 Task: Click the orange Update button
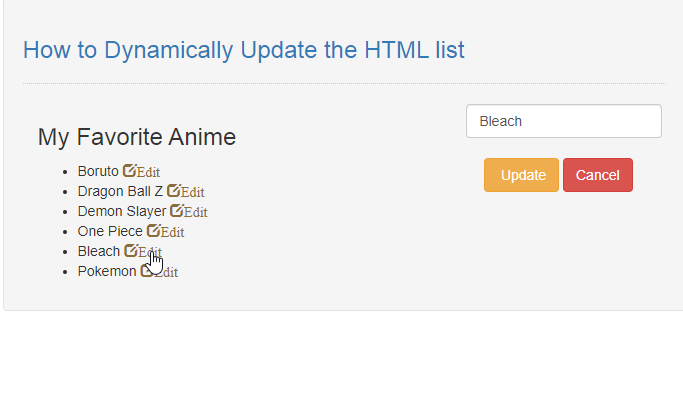point(521,175)
